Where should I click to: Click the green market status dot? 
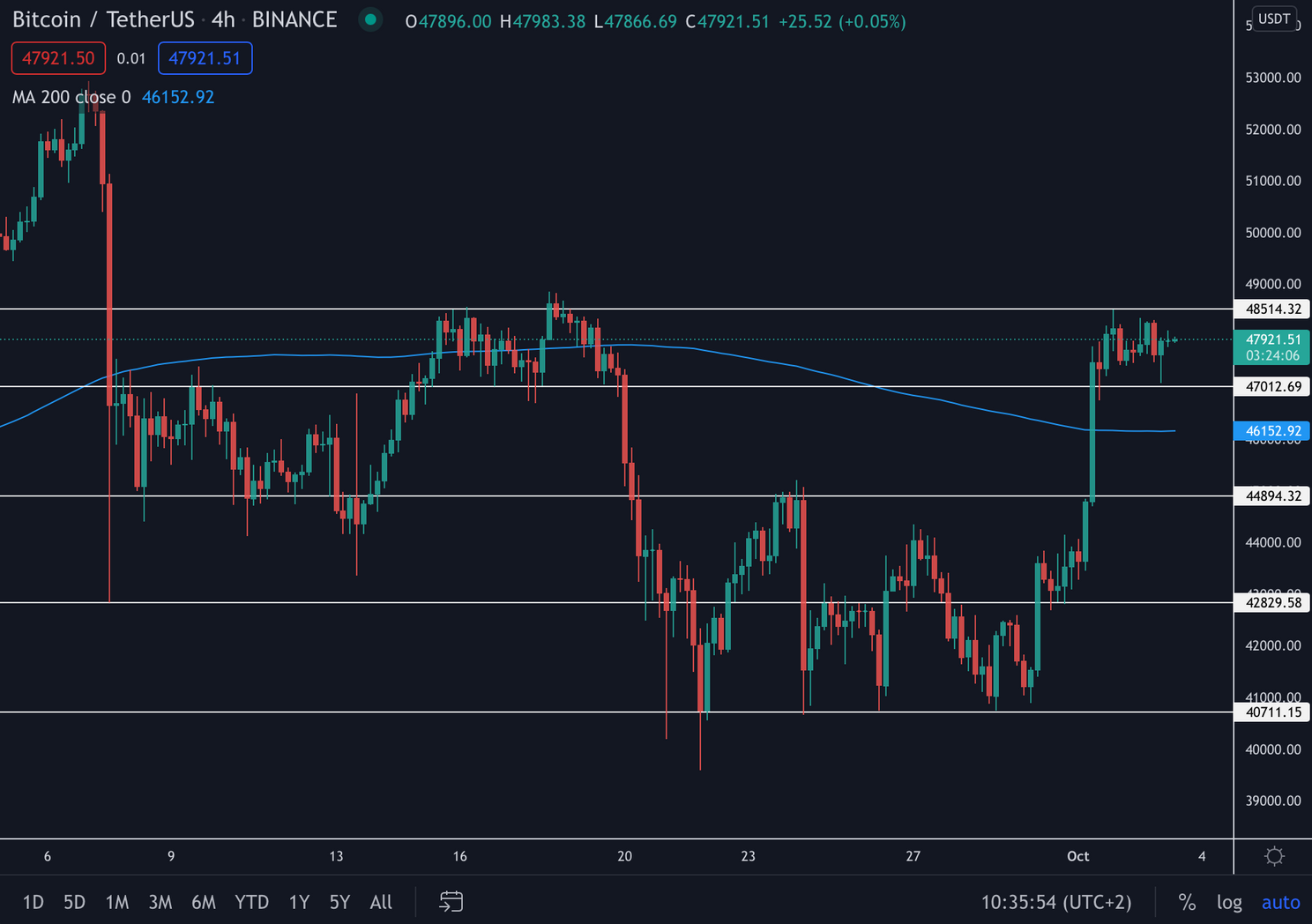[370, 19]
